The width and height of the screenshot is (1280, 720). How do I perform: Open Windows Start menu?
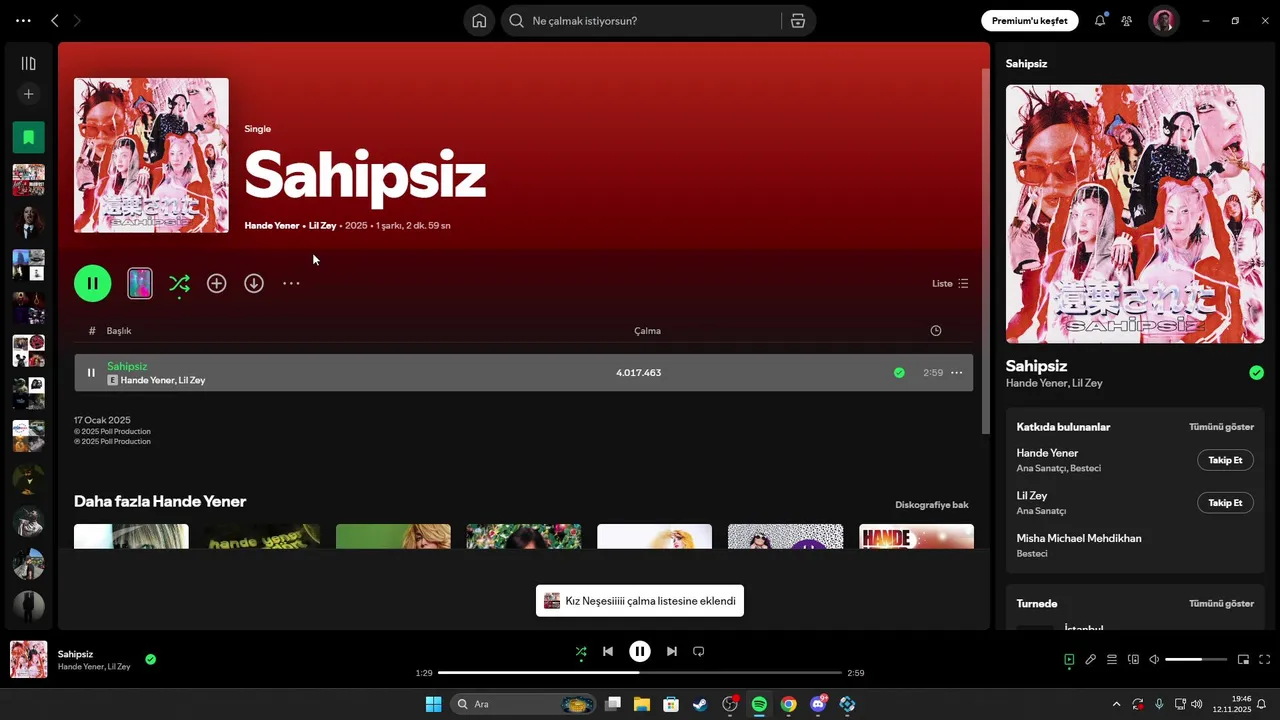point(433,704)
